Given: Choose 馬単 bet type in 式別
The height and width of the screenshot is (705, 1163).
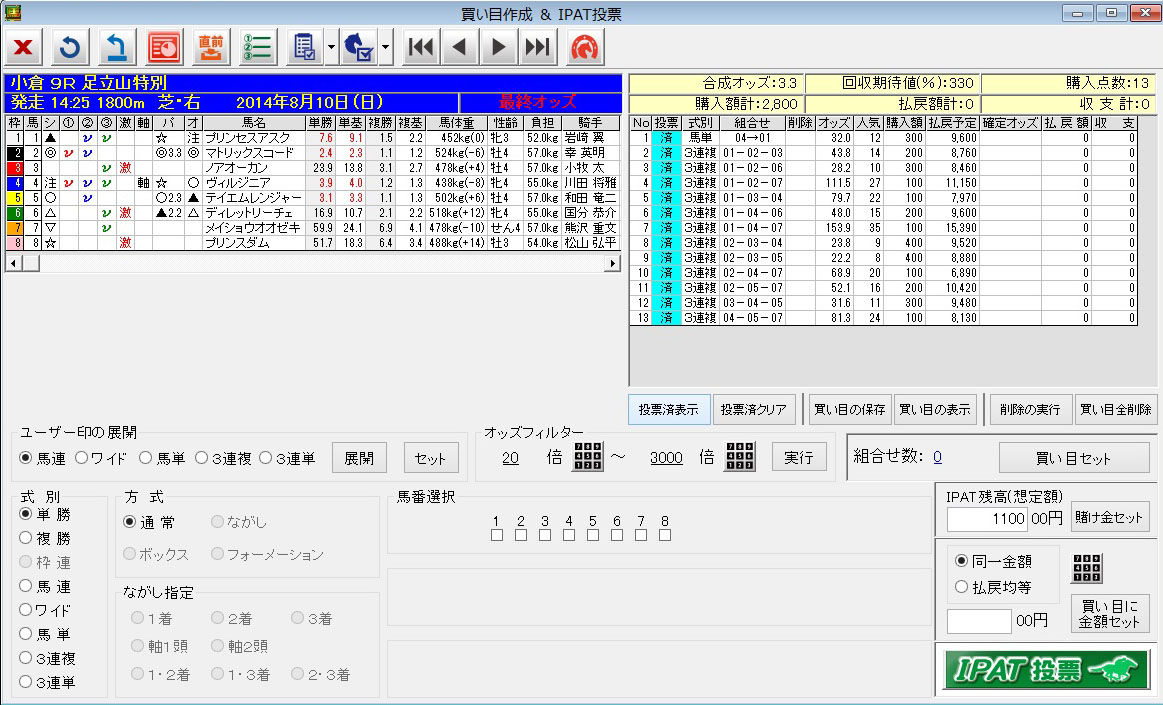Looking at the screenshot, I should tap(45, 635).
